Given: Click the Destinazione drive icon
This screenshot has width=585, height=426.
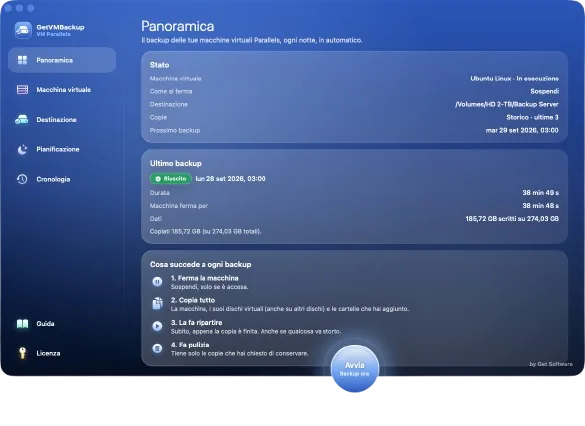Looking at the screenshot, I should [x=22, y=119].
